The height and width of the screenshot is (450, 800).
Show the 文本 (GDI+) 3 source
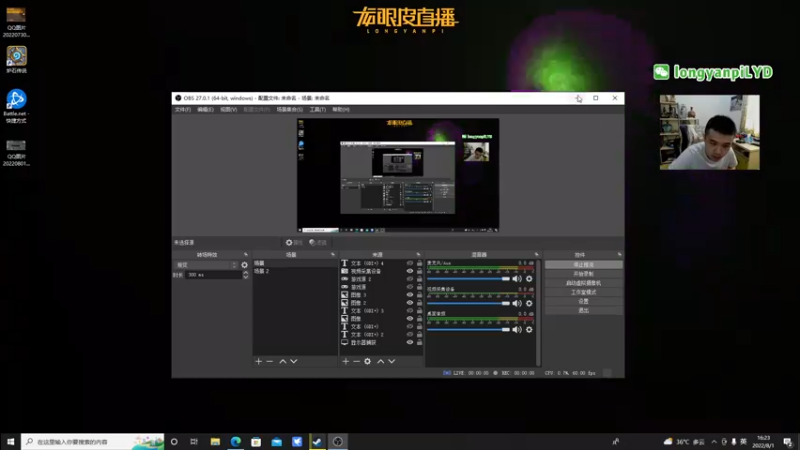click(410, 311)
